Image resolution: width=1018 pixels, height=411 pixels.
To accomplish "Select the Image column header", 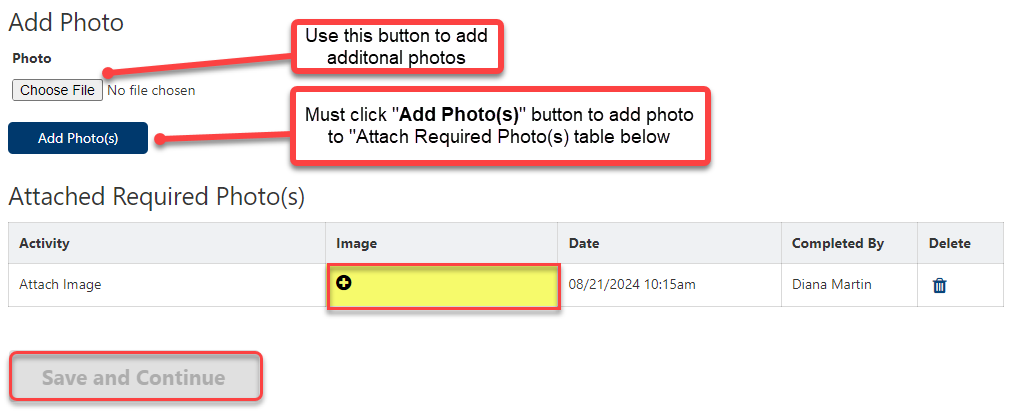I will pyautogui.click(x=356, y=243).
